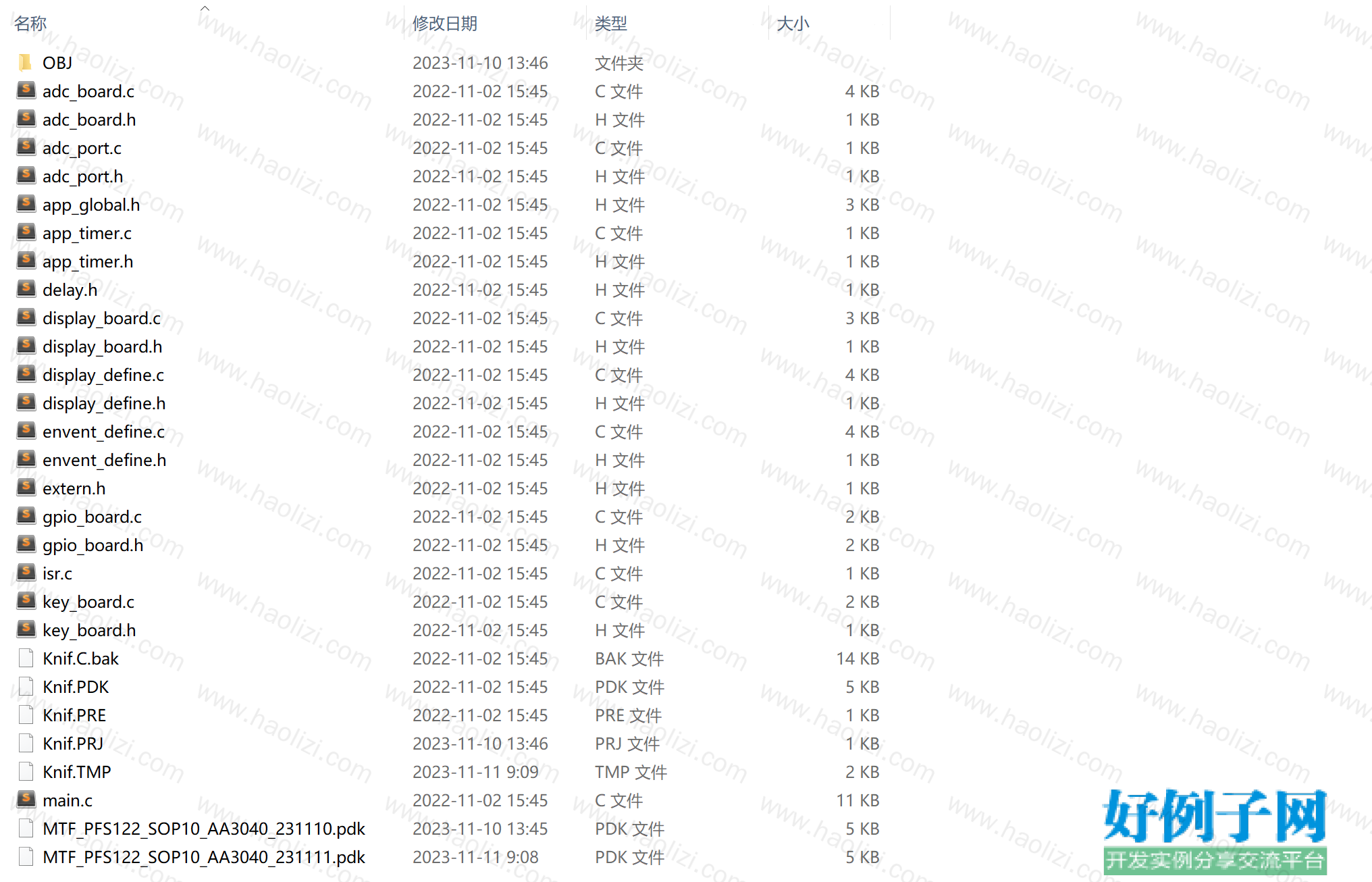Click the BAK 文件 type cell
This screenshot has width=1372, height=882.
629,658
